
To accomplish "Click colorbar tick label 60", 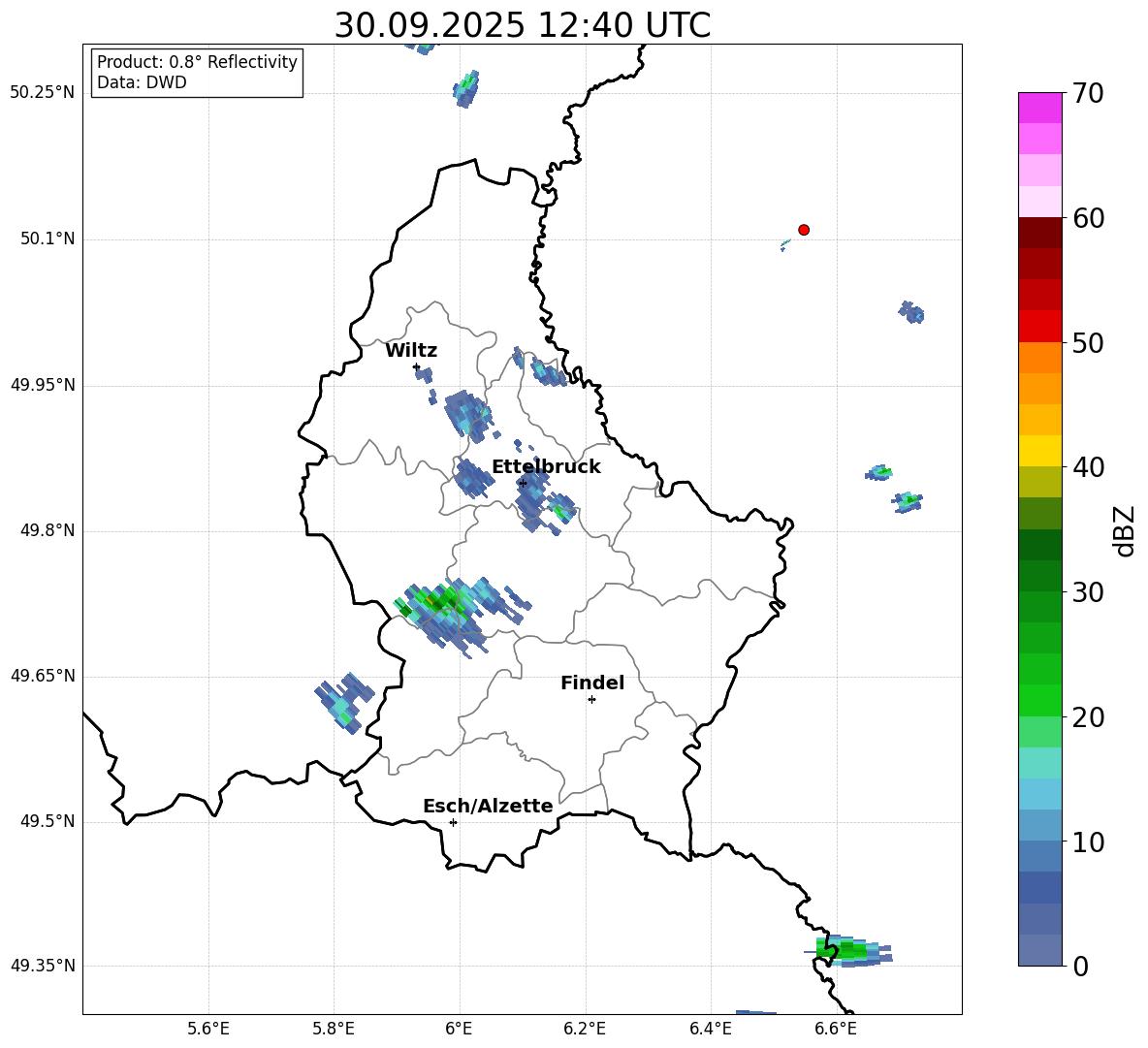I will 1088,218.
